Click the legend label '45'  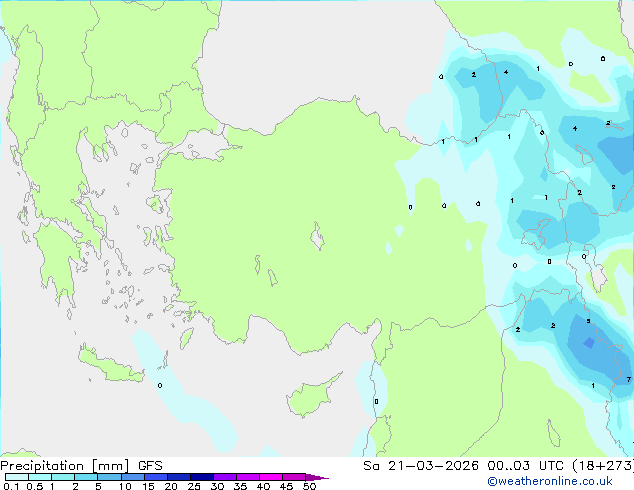pyautogui.click(x=286, y=486)
